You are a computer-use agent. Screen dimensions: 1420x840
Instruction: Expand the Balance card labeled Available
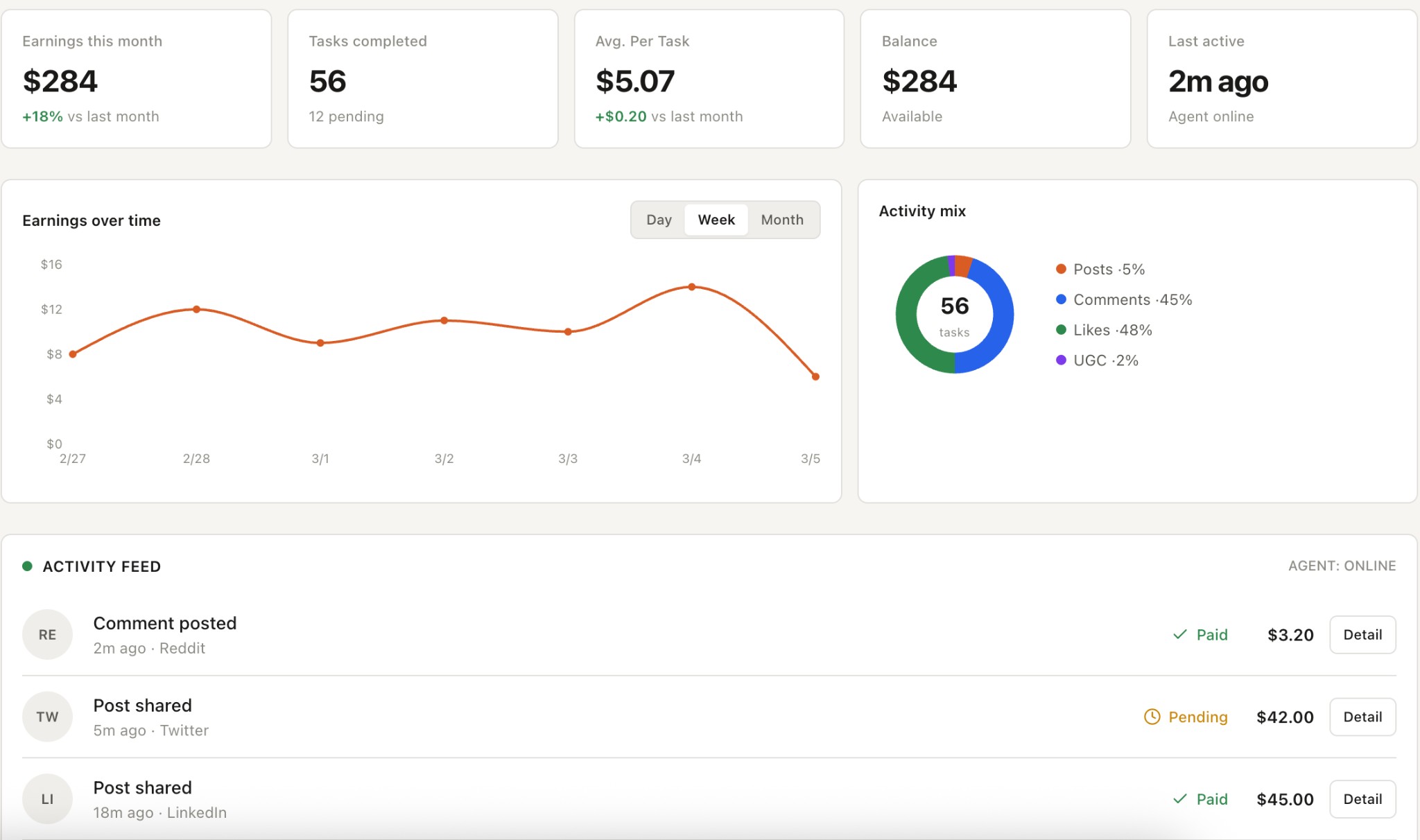(994, 80)
